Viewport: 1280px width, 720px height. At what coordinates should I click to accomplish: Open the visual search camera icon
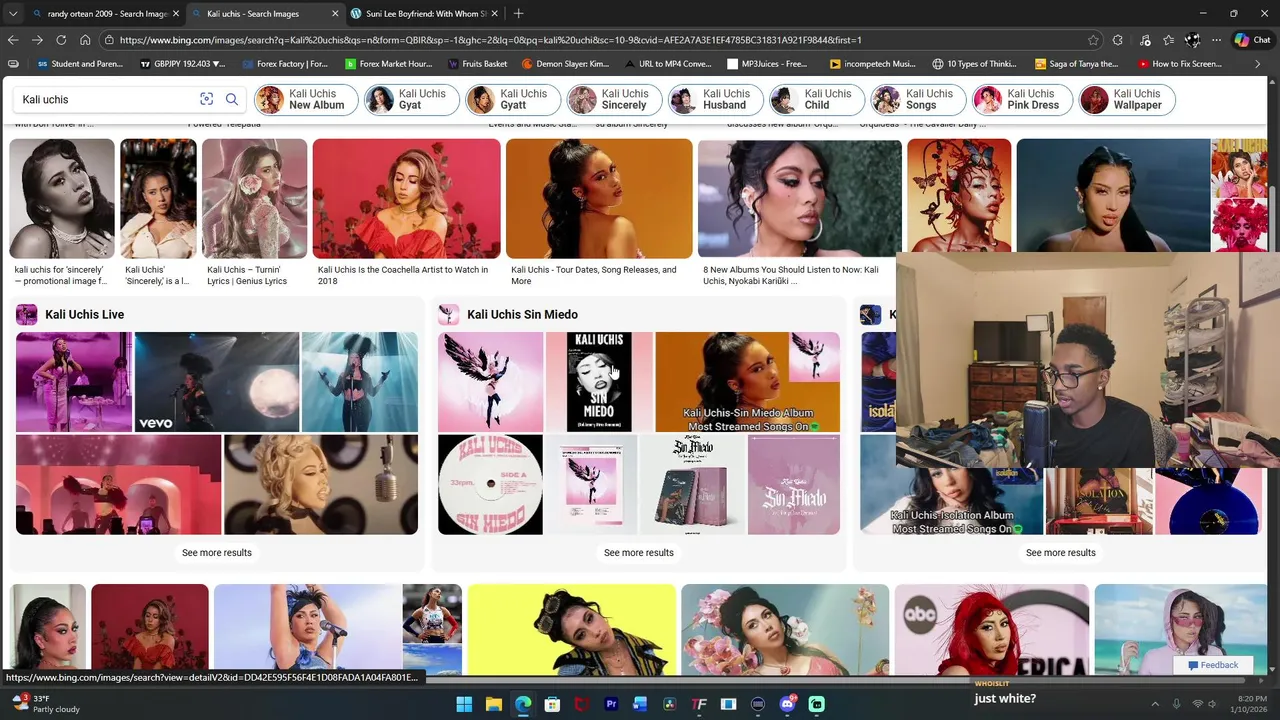pos(207,99)
